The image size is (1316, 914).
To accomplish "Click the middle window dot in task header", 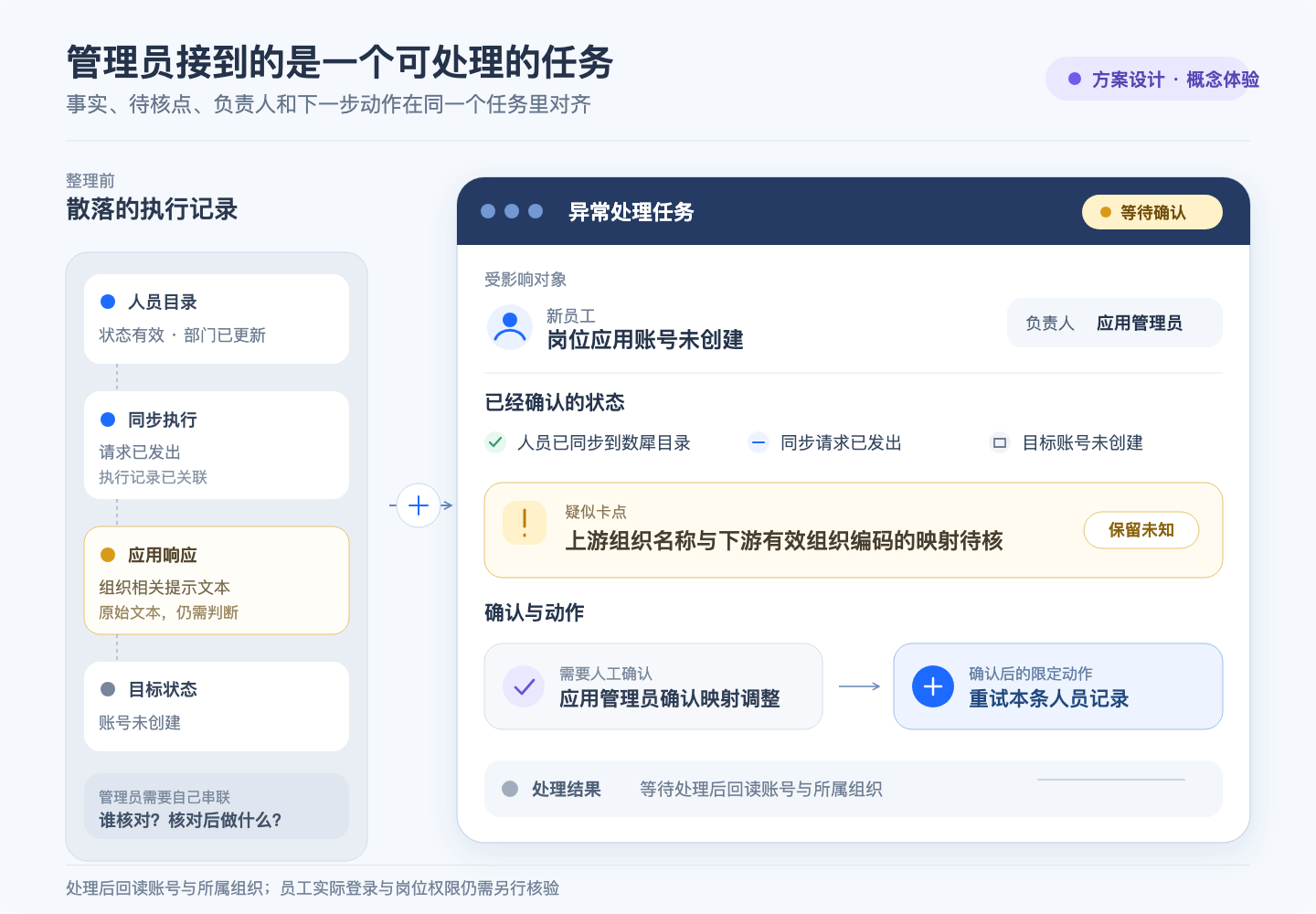I will click(512, 211).
